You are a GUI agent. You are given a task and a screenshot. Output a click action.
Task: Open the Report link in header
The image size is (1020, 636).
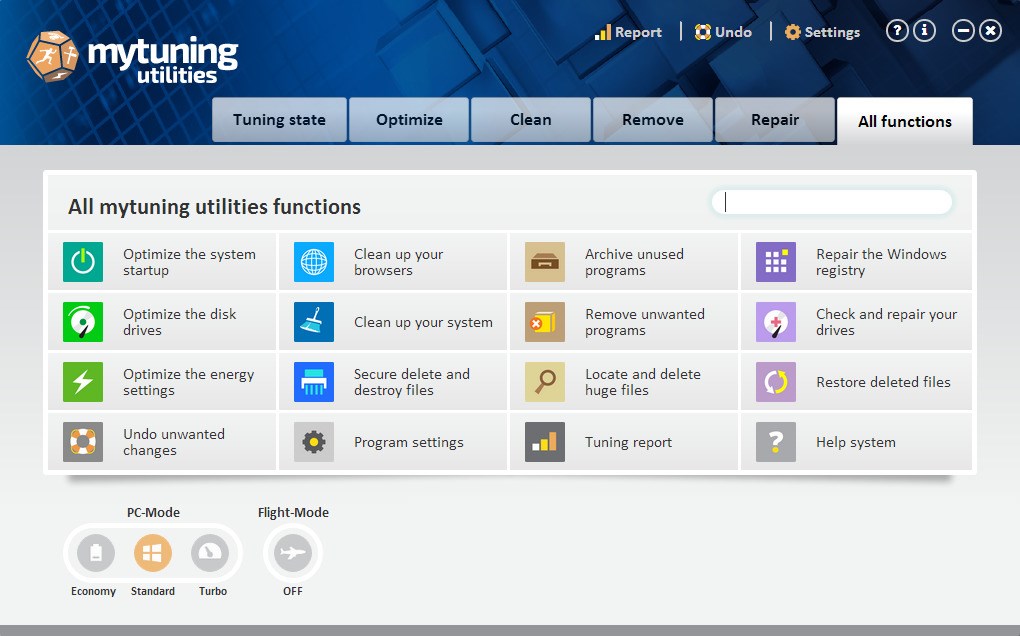(628, 32)
